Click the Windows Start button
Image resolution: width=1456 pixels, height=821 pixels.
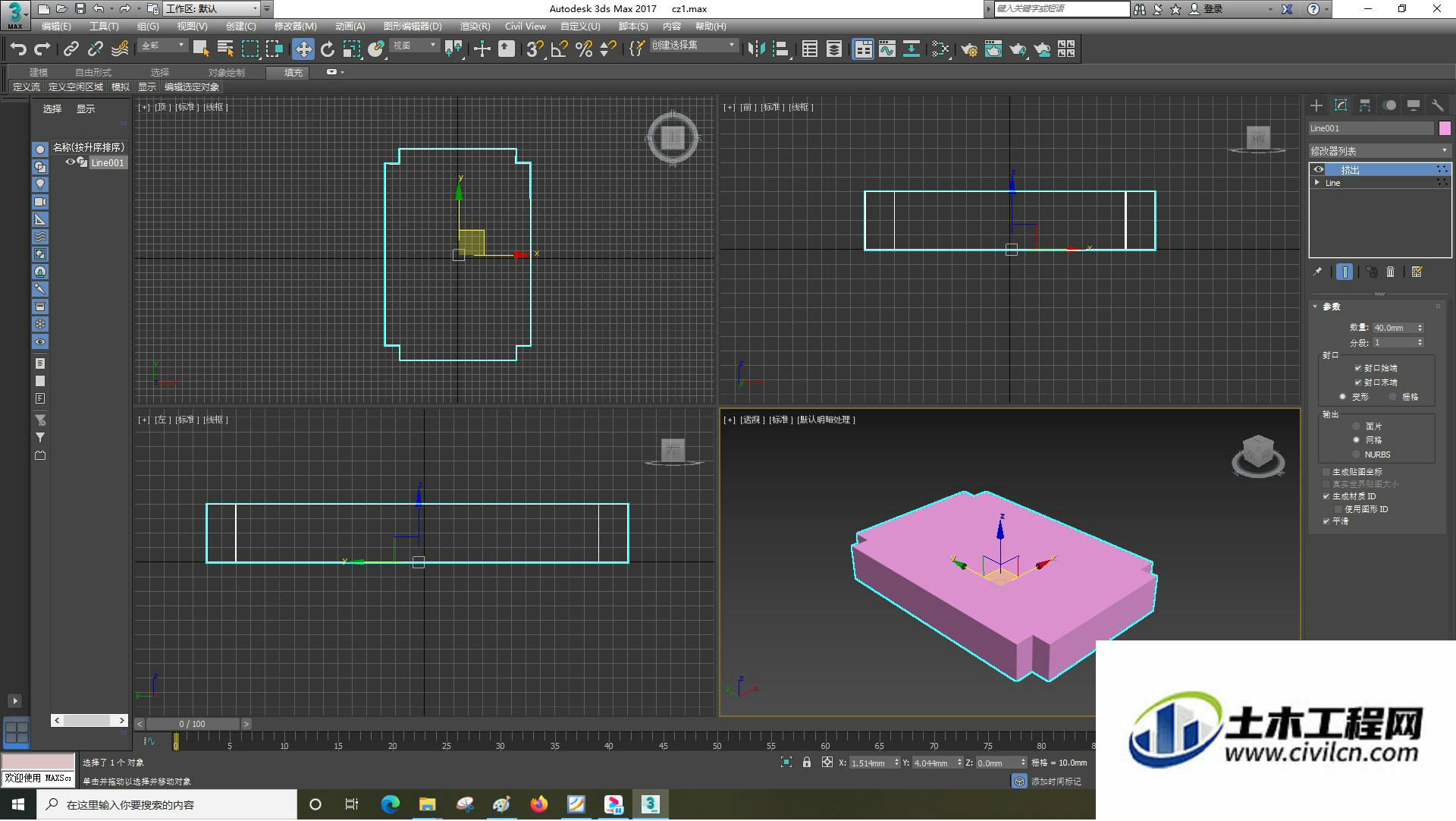(x=17, y=805)
